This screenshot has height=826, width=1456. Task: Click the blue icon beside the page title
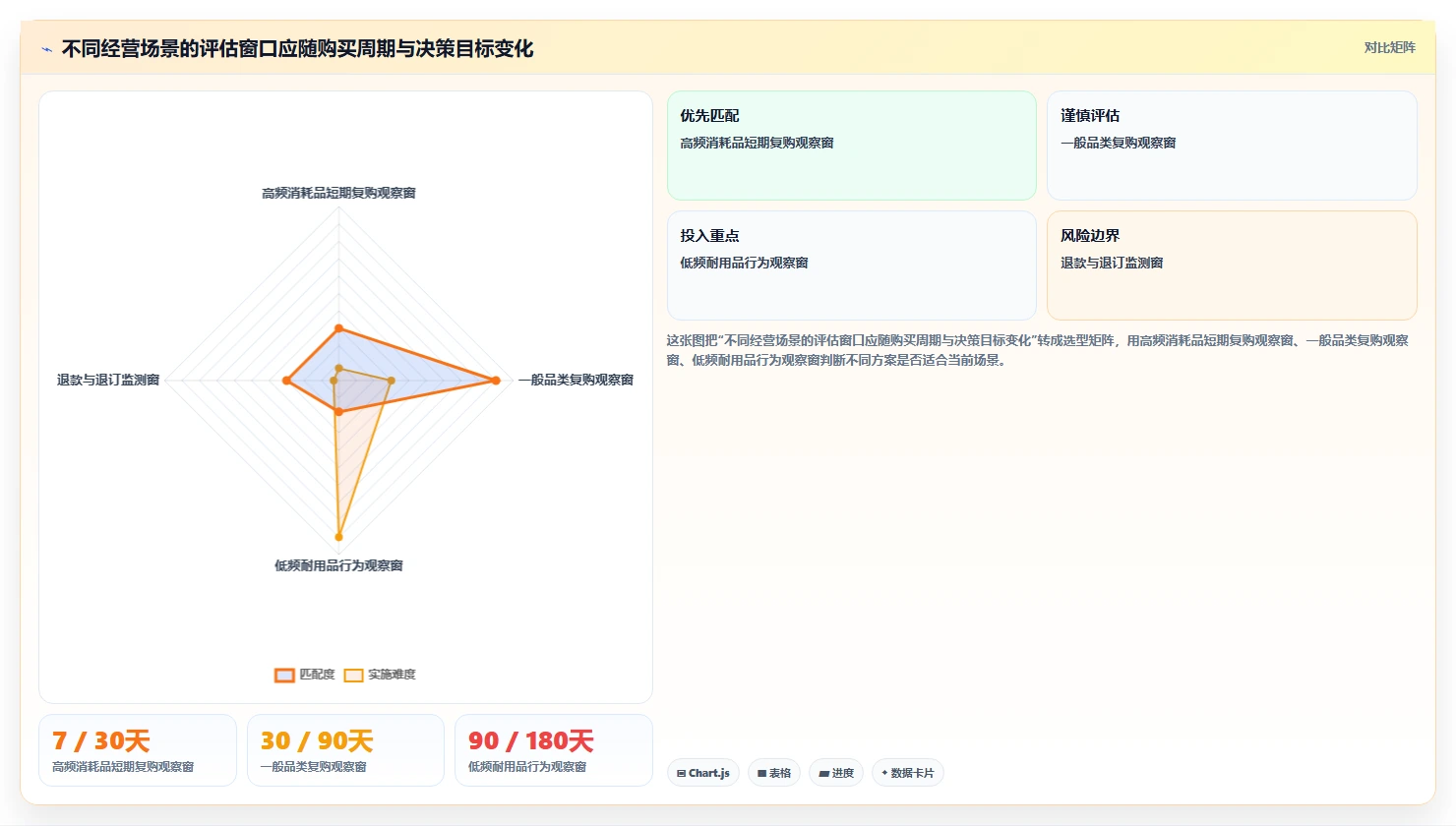pyautogui.click(x=46, y=49)
